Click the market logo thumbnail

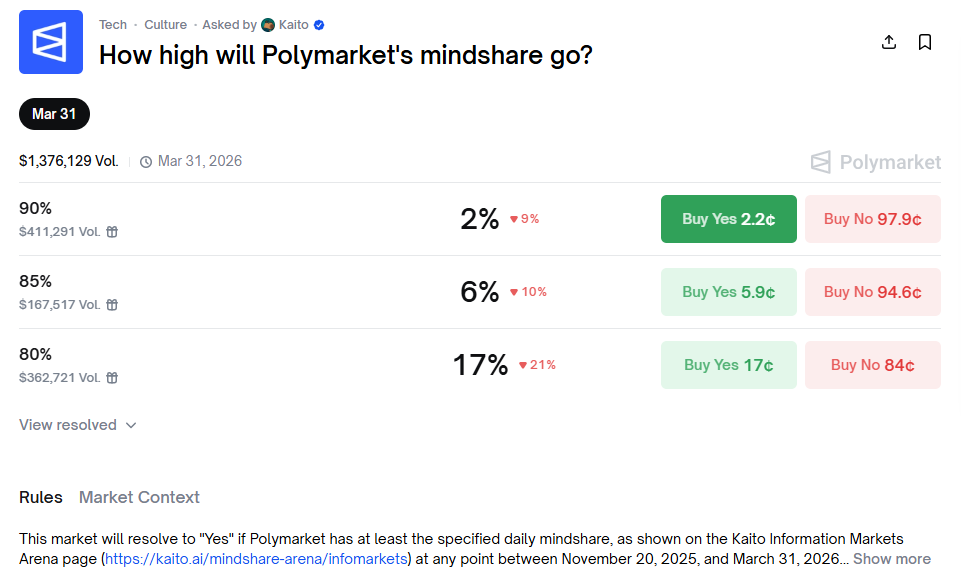pyautogui.click(x=51, y=42)
